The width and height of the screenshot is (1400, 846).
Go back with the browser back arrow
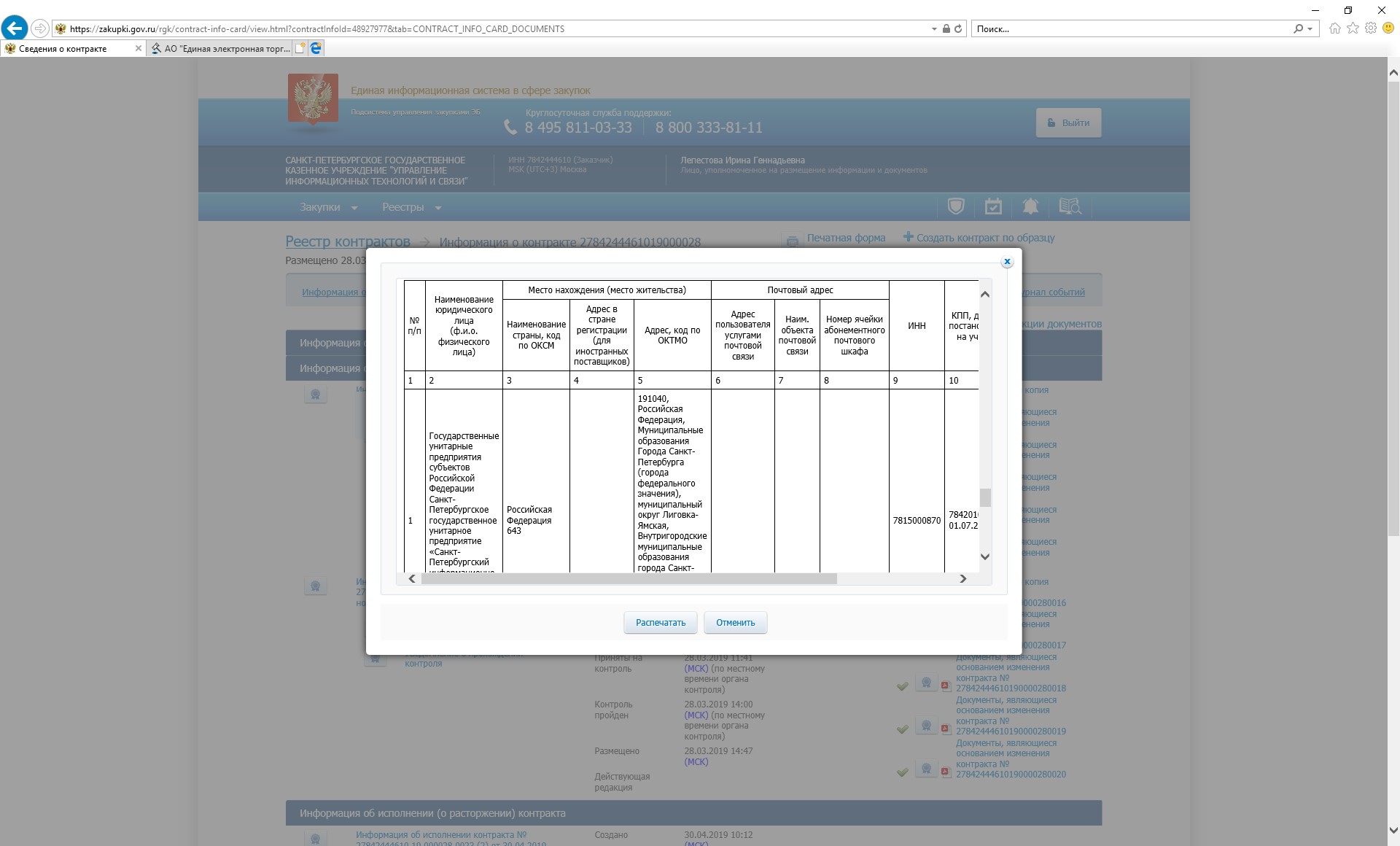click(15, 28)
